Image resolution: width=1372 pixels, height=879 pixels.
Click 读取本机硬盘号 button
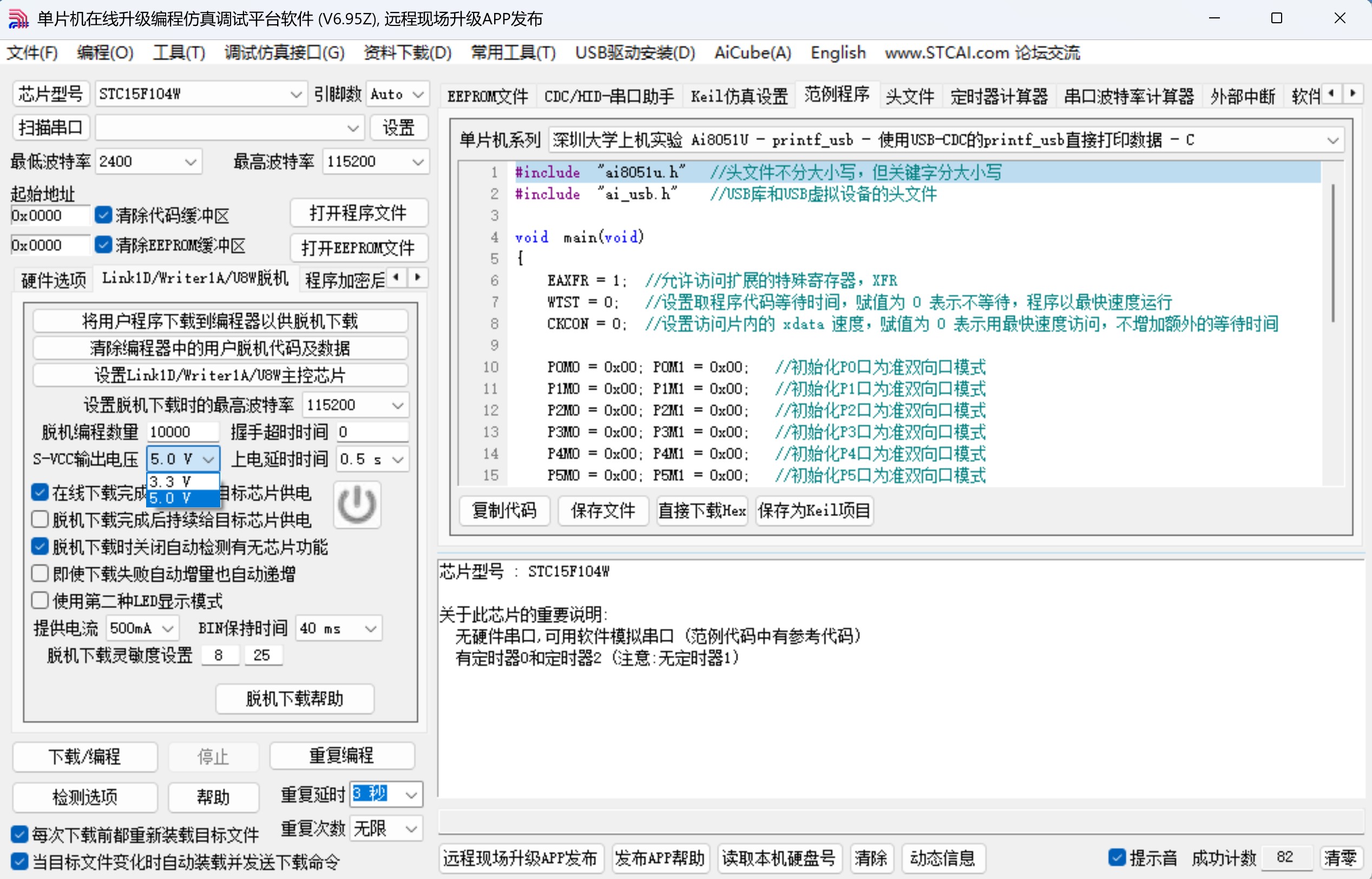[x=779, y=858]
